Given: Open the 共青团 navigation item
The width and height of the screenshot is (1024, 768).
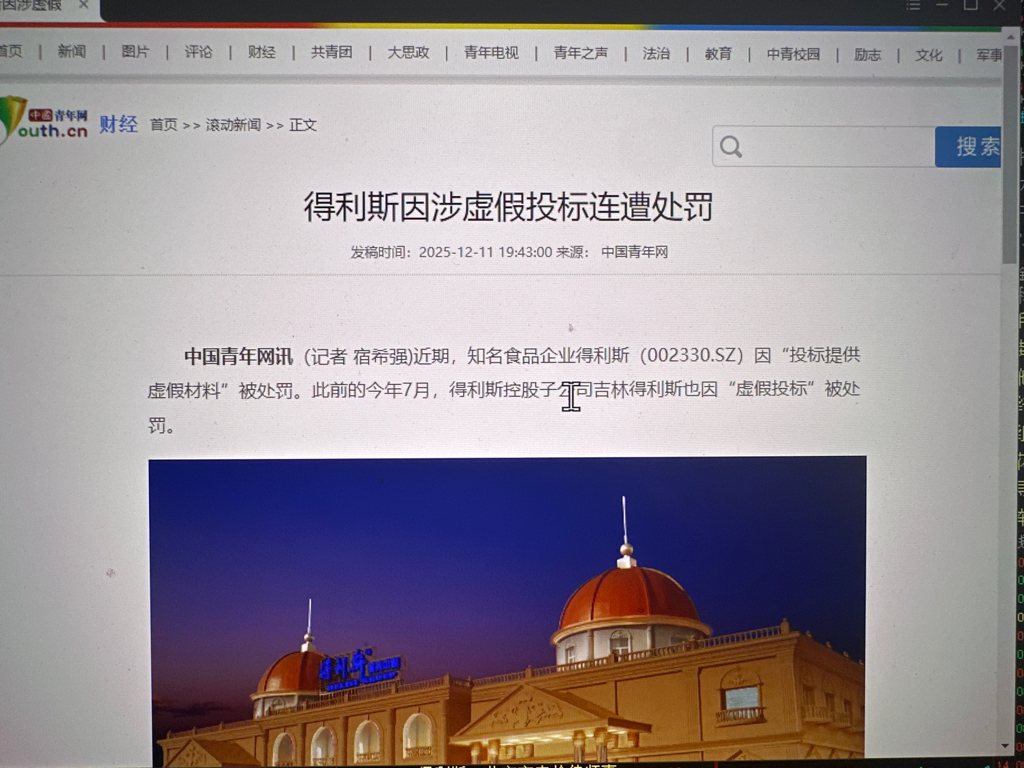Looking at the screenshot, I should (x=332, y=52).
